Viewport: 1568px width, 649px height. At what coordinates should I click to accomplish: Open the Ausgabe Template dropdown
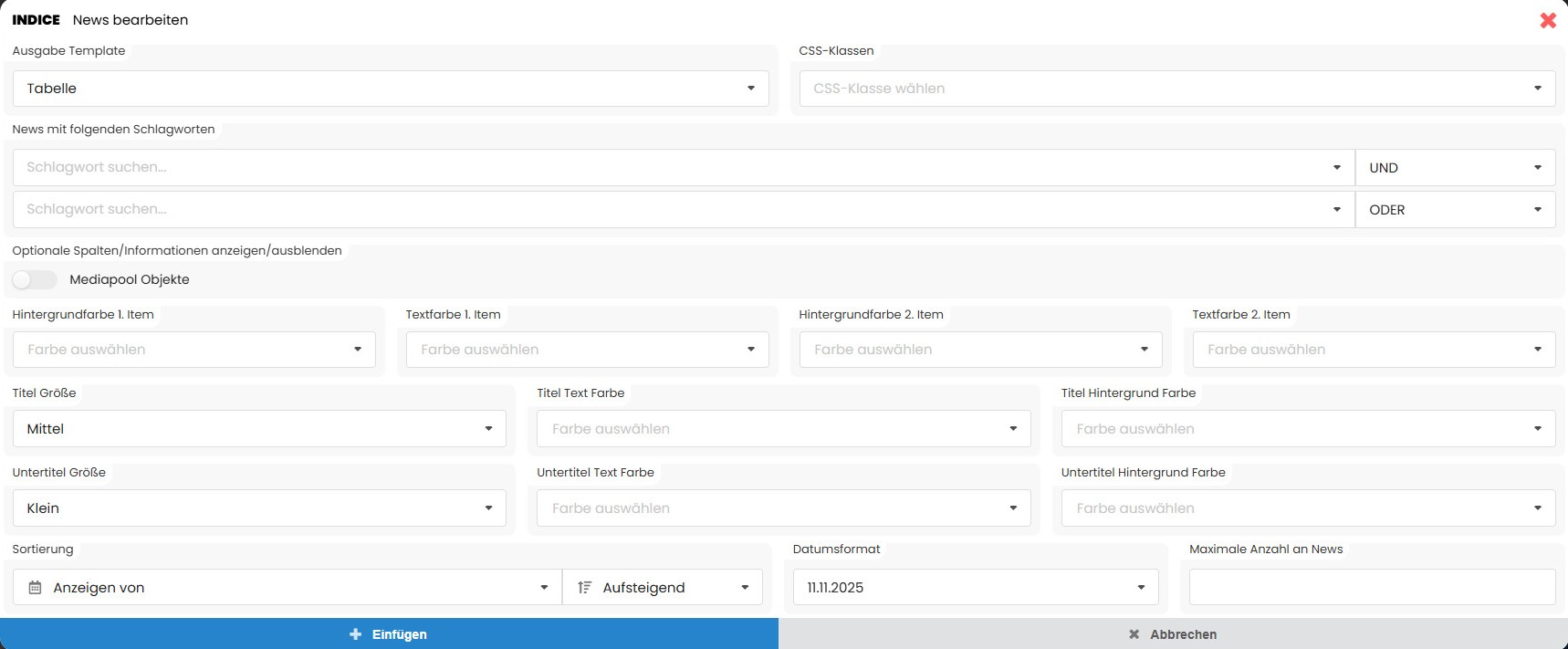coord(391,89)
